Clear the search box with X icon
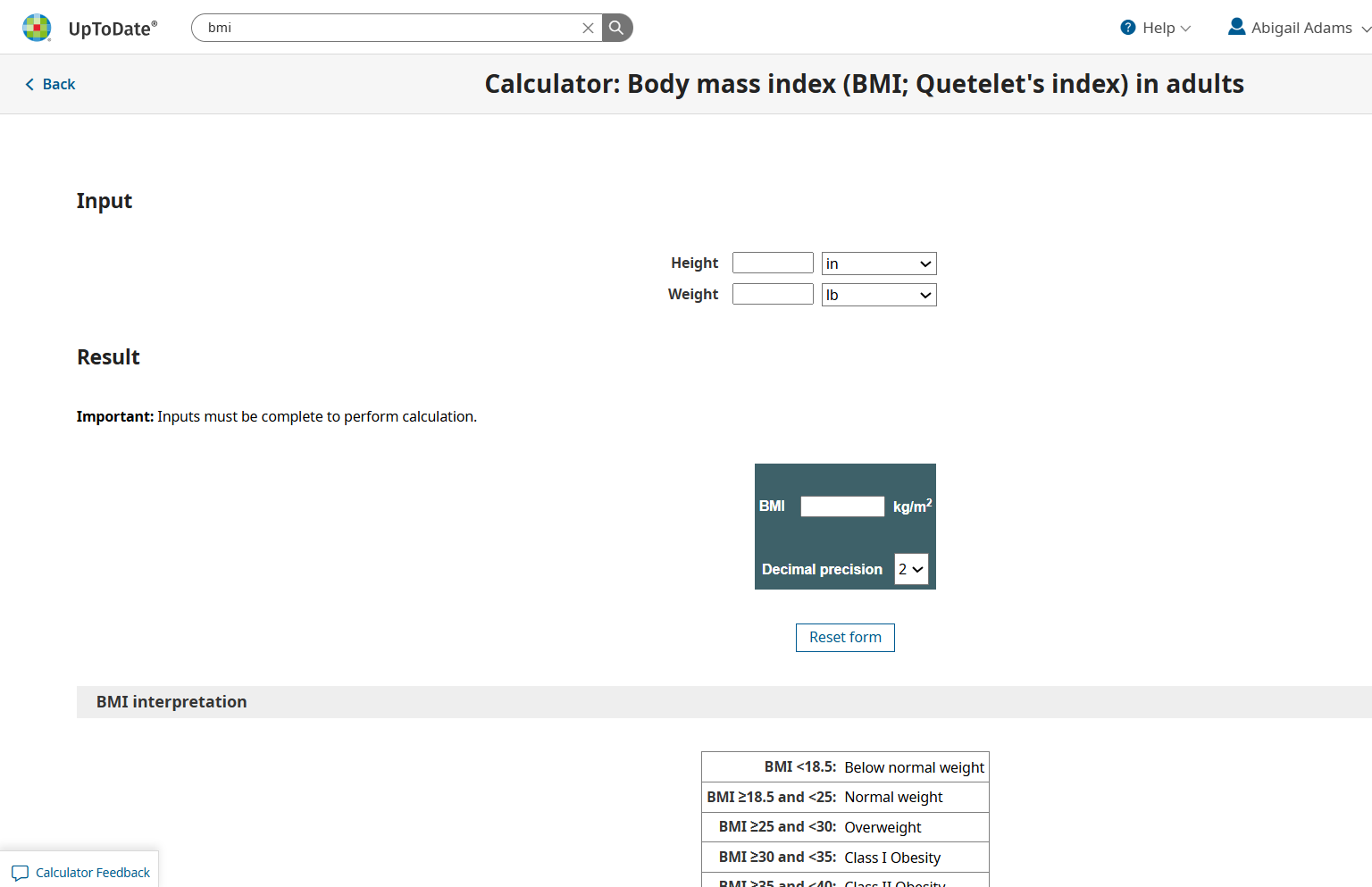This screenshot has width=1372, height=887. click(588, 28)
